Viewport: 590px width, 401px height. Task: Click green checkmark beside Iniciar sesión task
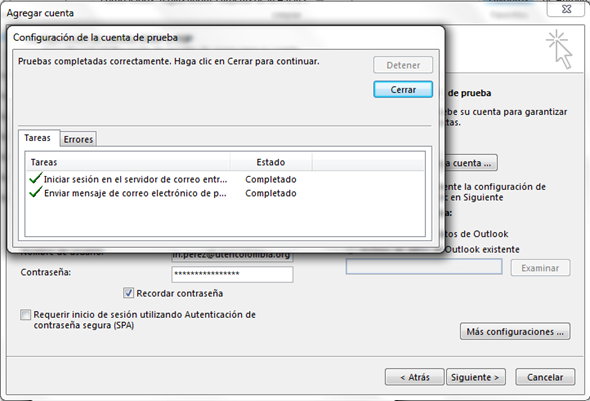click(x=35, y=178)
